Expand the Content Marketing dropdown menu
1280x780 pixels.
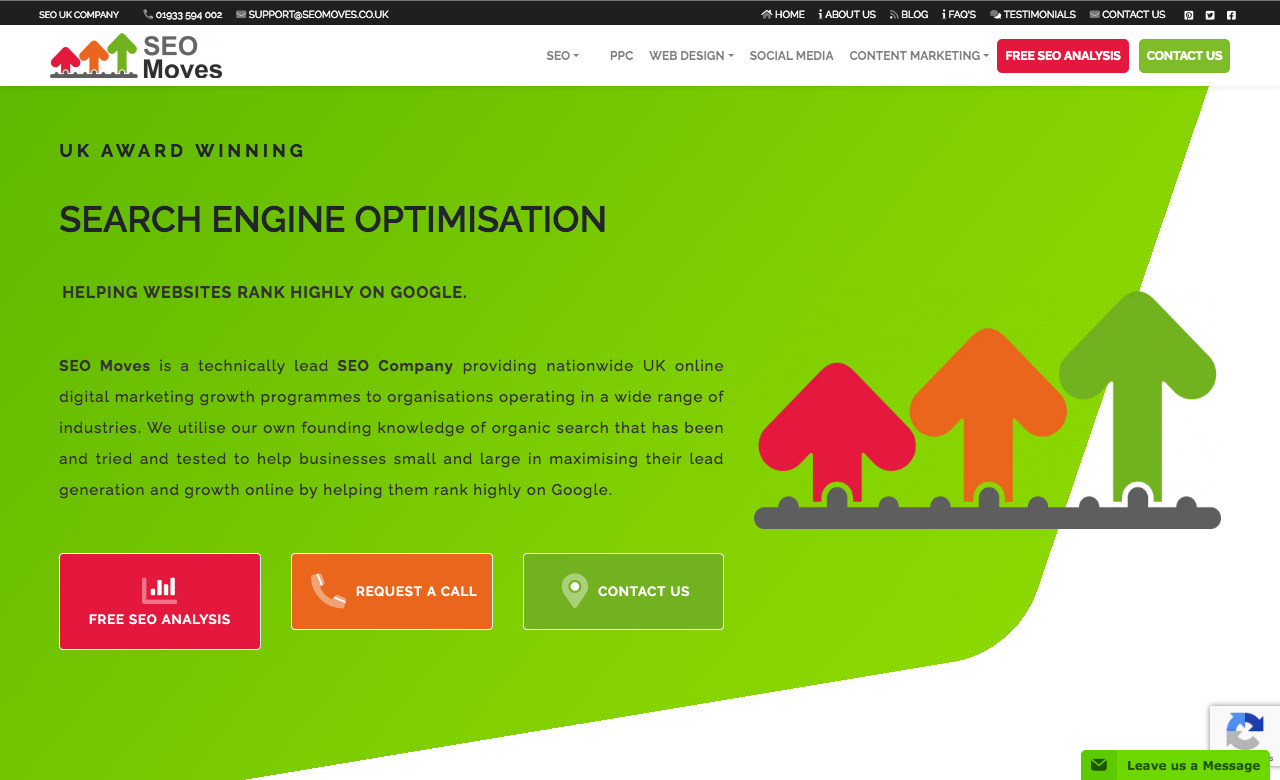pyautogui.click(x=919, y=56)
